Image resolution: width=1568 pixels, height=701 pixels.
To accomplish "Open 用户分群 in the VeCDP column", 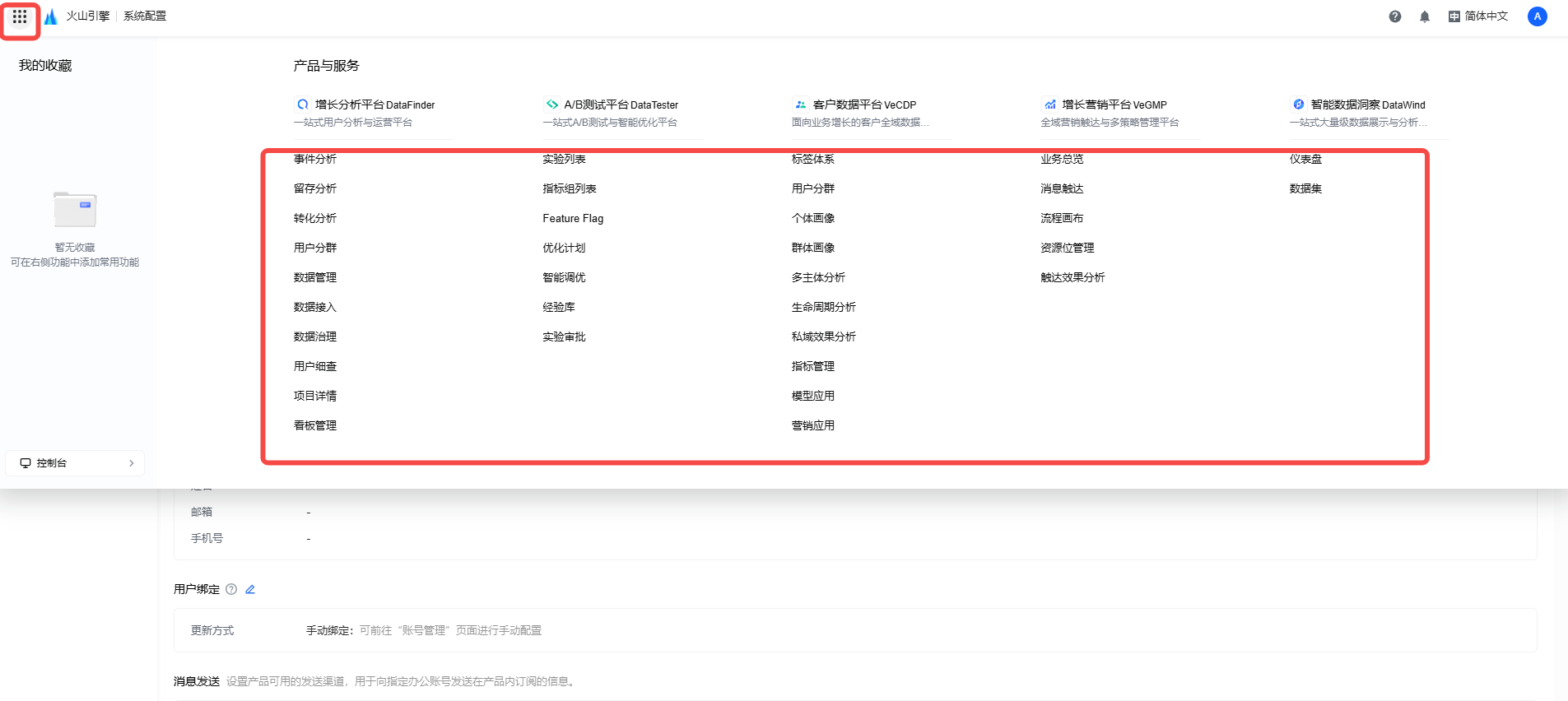I will click(x=813, y=188).
